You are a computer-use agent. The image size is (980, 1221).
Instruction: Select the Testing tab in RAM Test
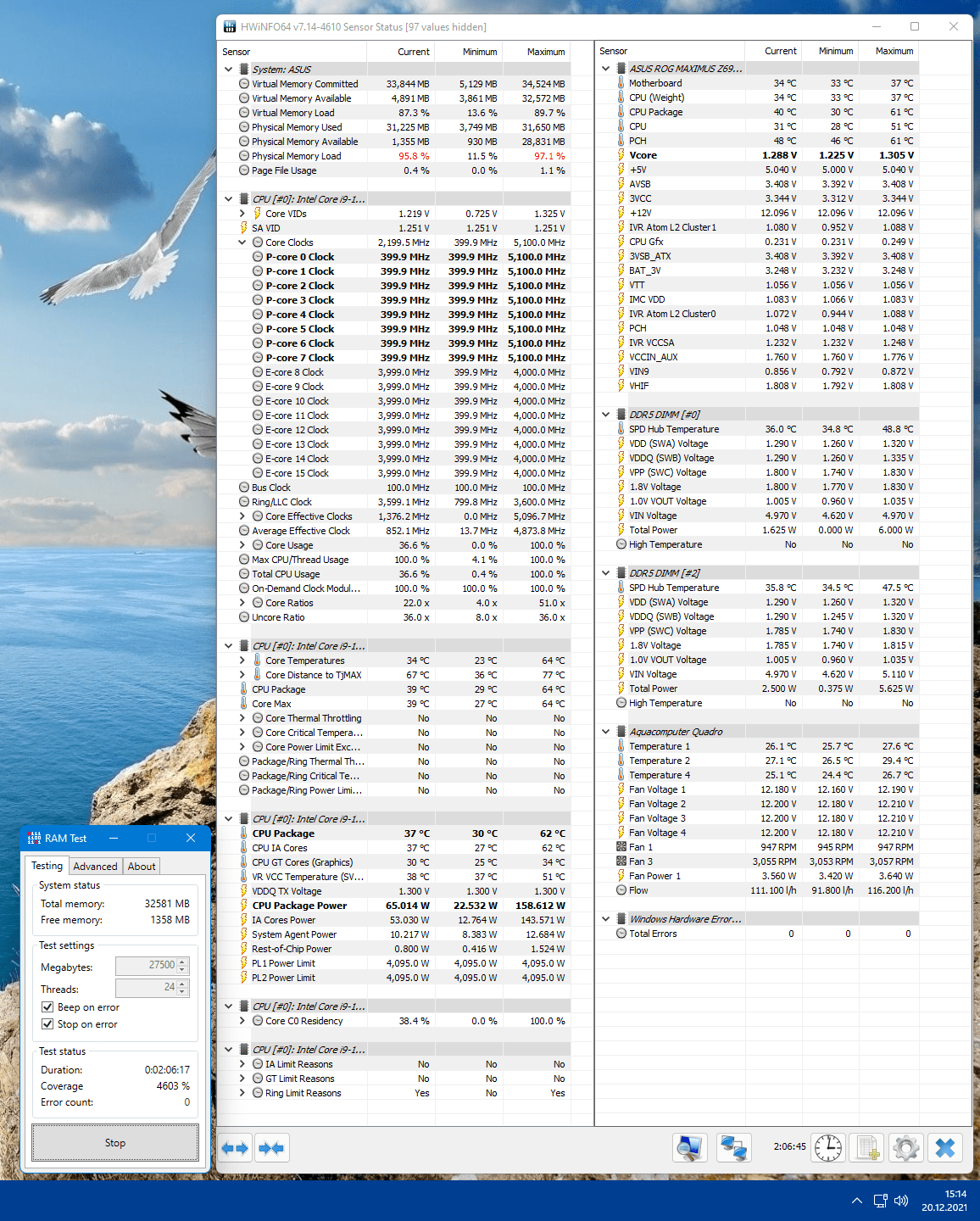coord(47,866)
